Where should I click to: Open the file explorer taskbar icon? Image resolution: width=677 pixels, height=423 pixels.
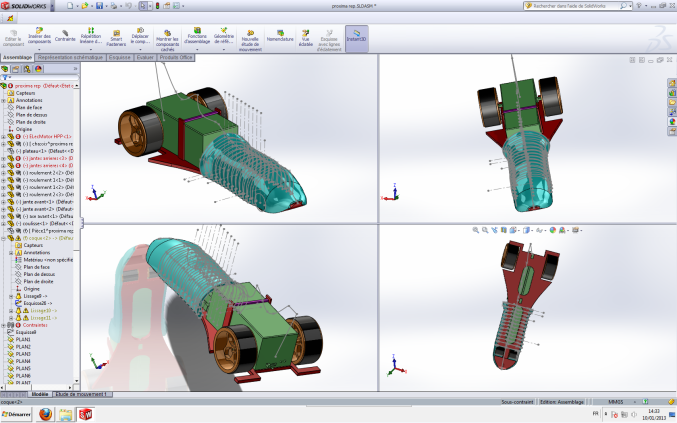(66, 415)
